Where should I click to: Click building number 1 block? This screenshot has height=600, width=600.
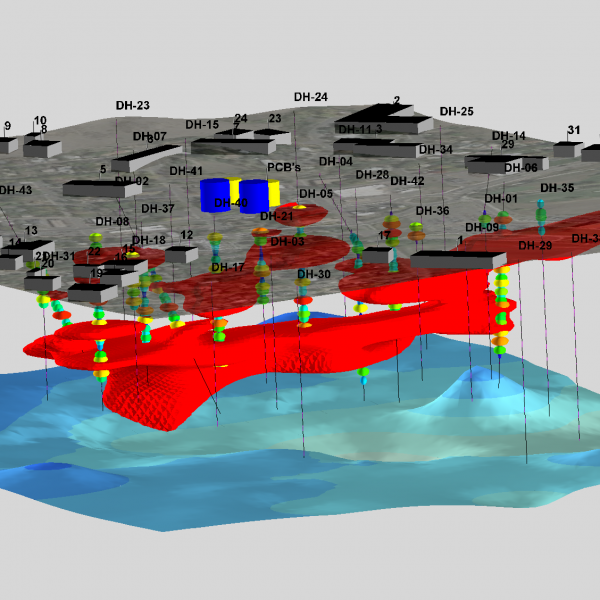455,260
